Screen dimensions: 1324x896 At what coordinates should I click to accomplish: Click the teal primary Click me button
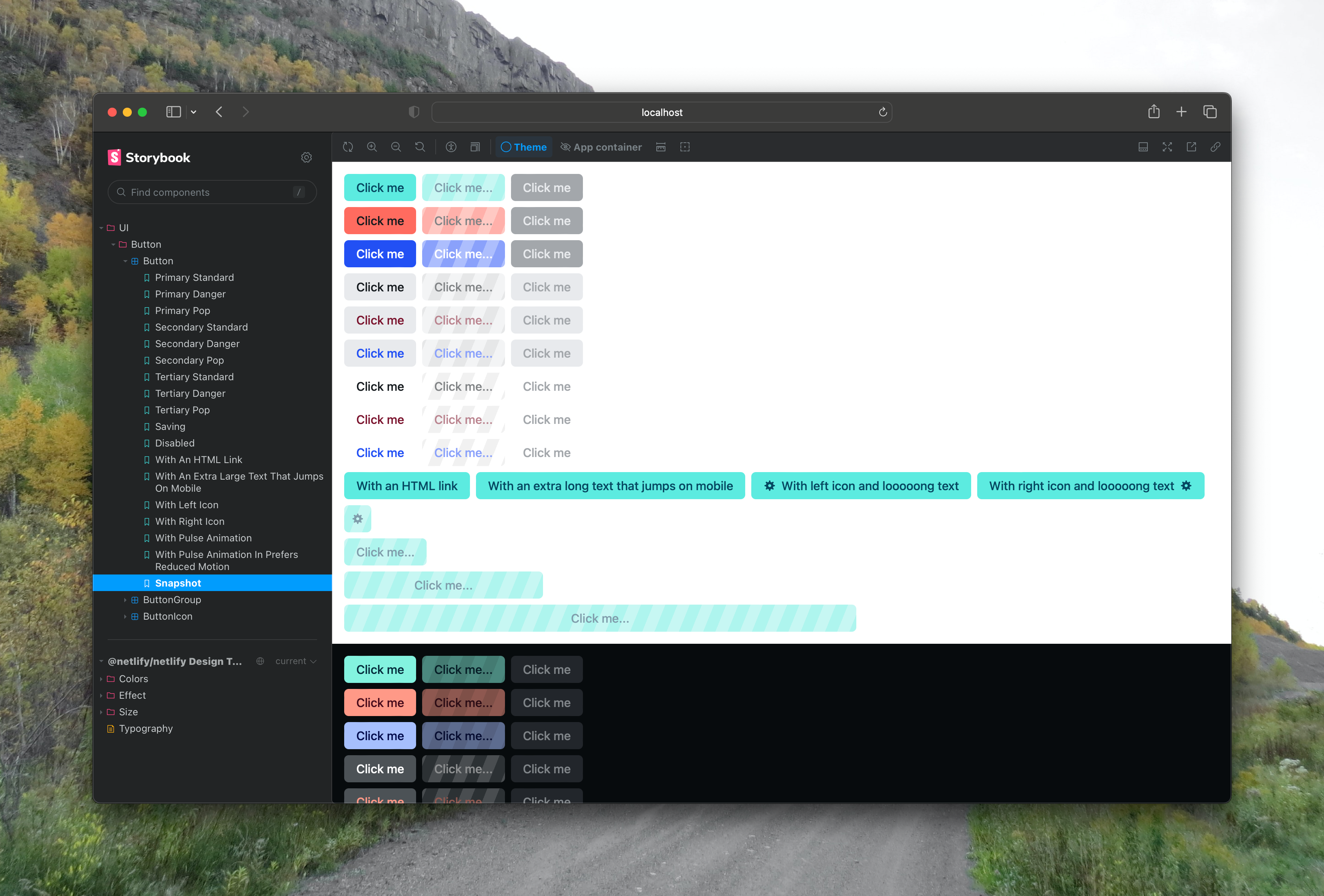coord(380,187)
